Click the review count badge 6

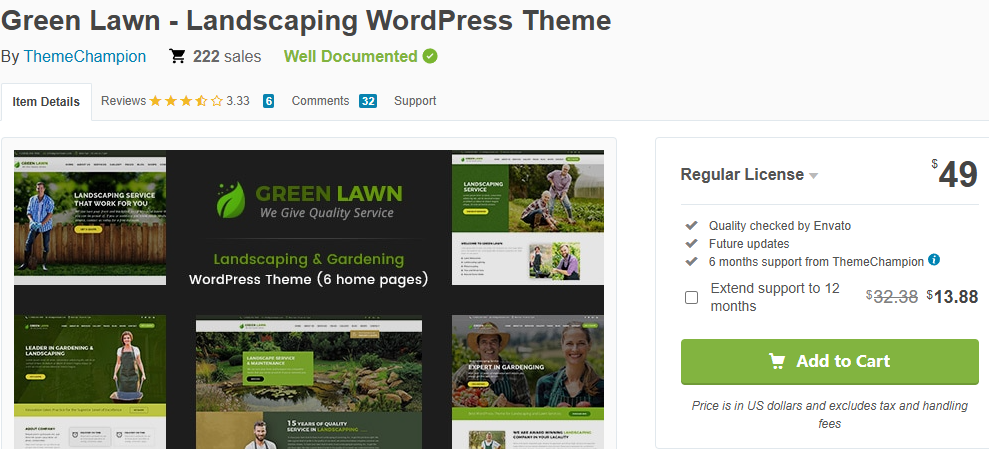(x=269, y=101)
